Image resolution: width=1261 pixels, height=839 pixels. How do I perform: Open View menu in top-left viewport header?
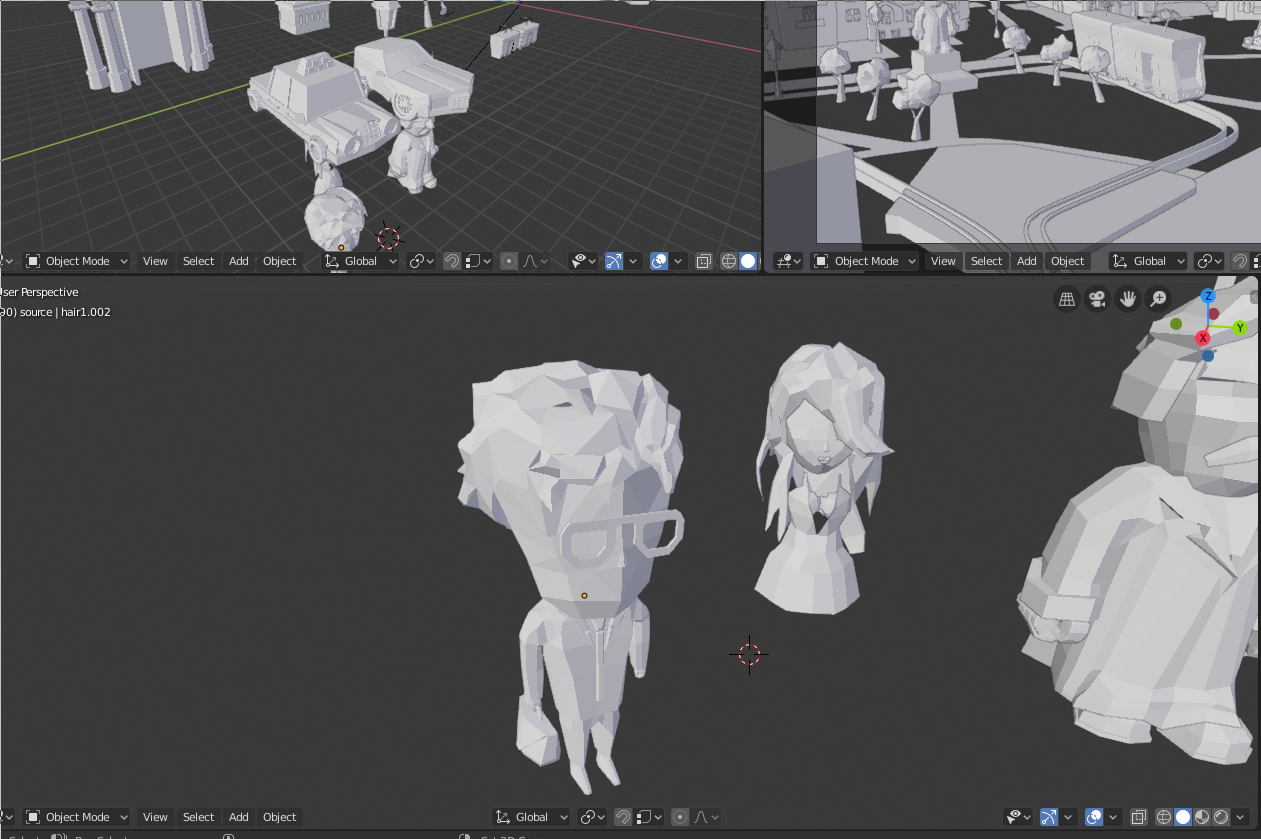click(x=155, y=261)
